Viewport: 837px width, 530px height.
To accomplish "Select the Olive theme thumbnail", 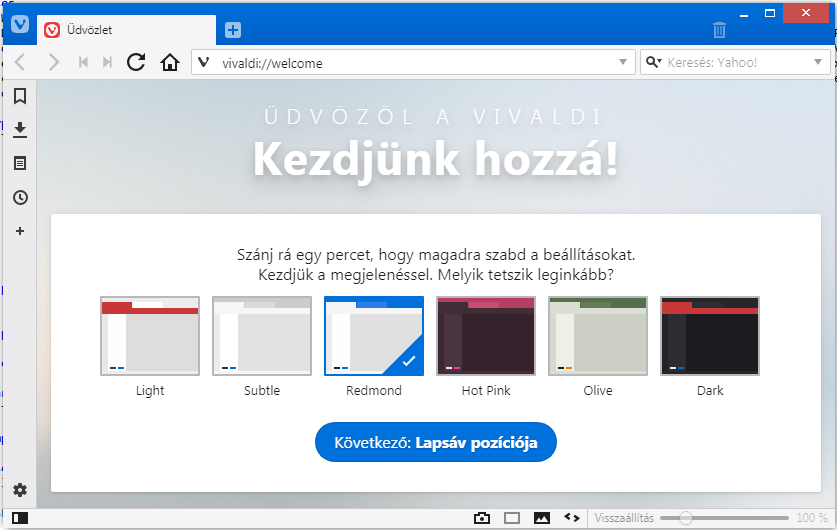I will coord(598,336).
